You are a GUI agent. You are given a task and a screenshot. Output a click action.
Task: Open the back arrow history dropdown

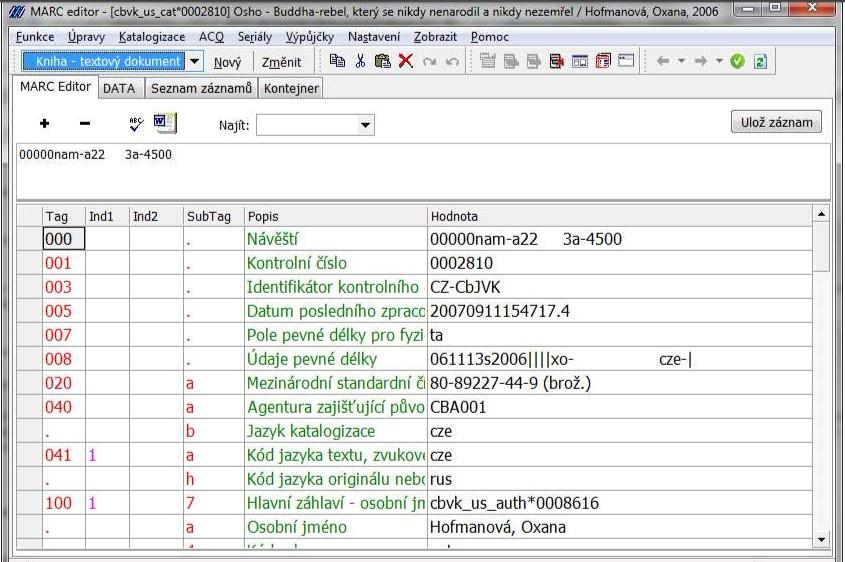click(x=681, y=61)
